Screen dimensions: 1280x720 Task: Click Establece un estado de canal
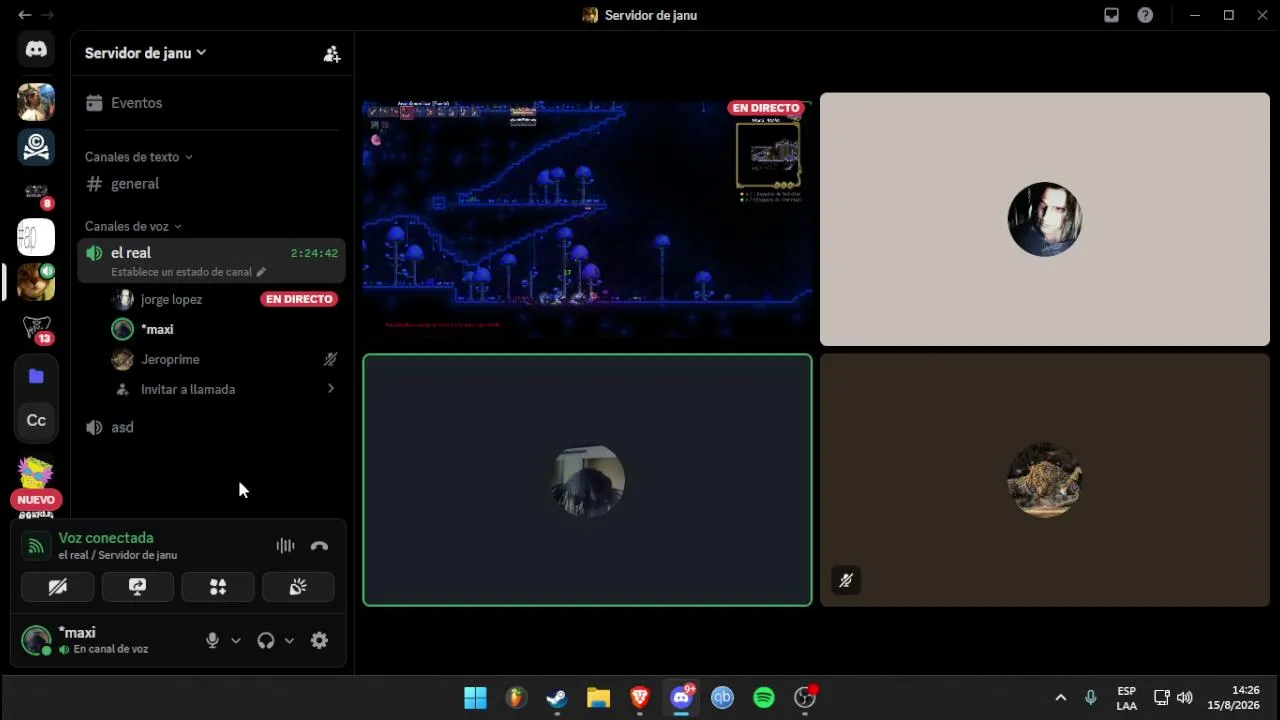(181, 272)
